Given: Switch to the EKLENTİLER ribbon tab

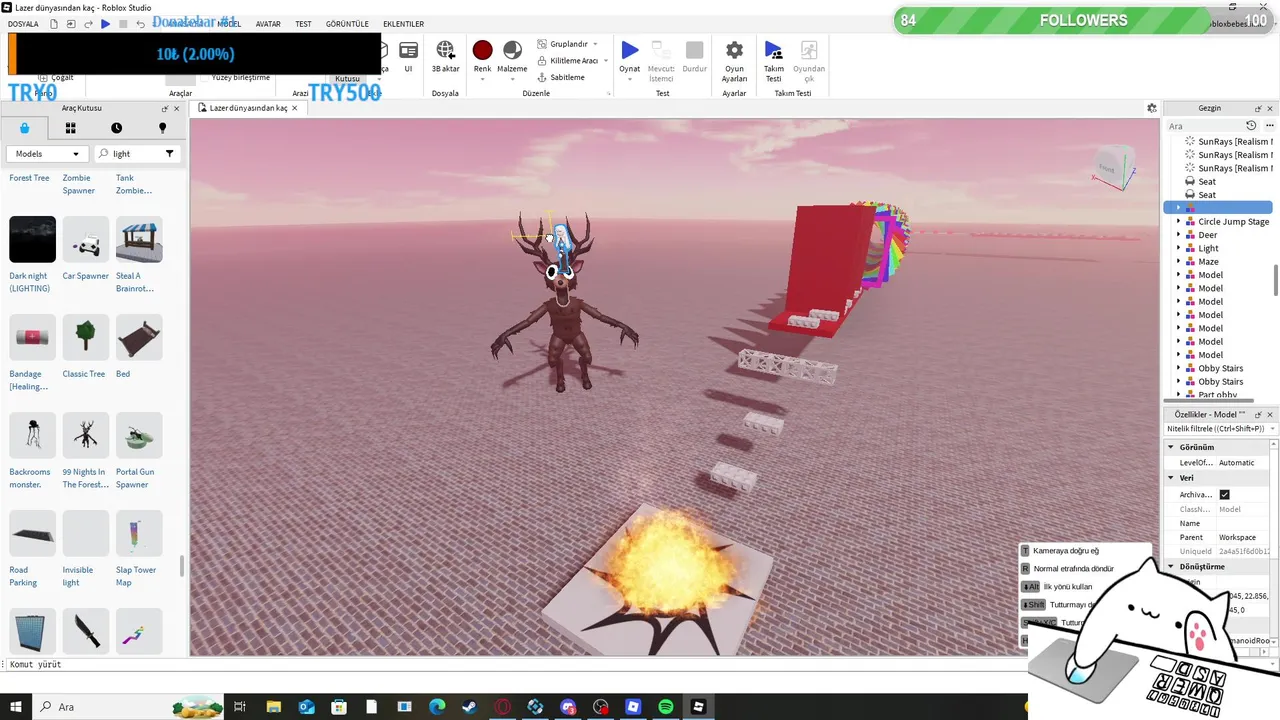Looking at the screenshot, I should 403,24.
